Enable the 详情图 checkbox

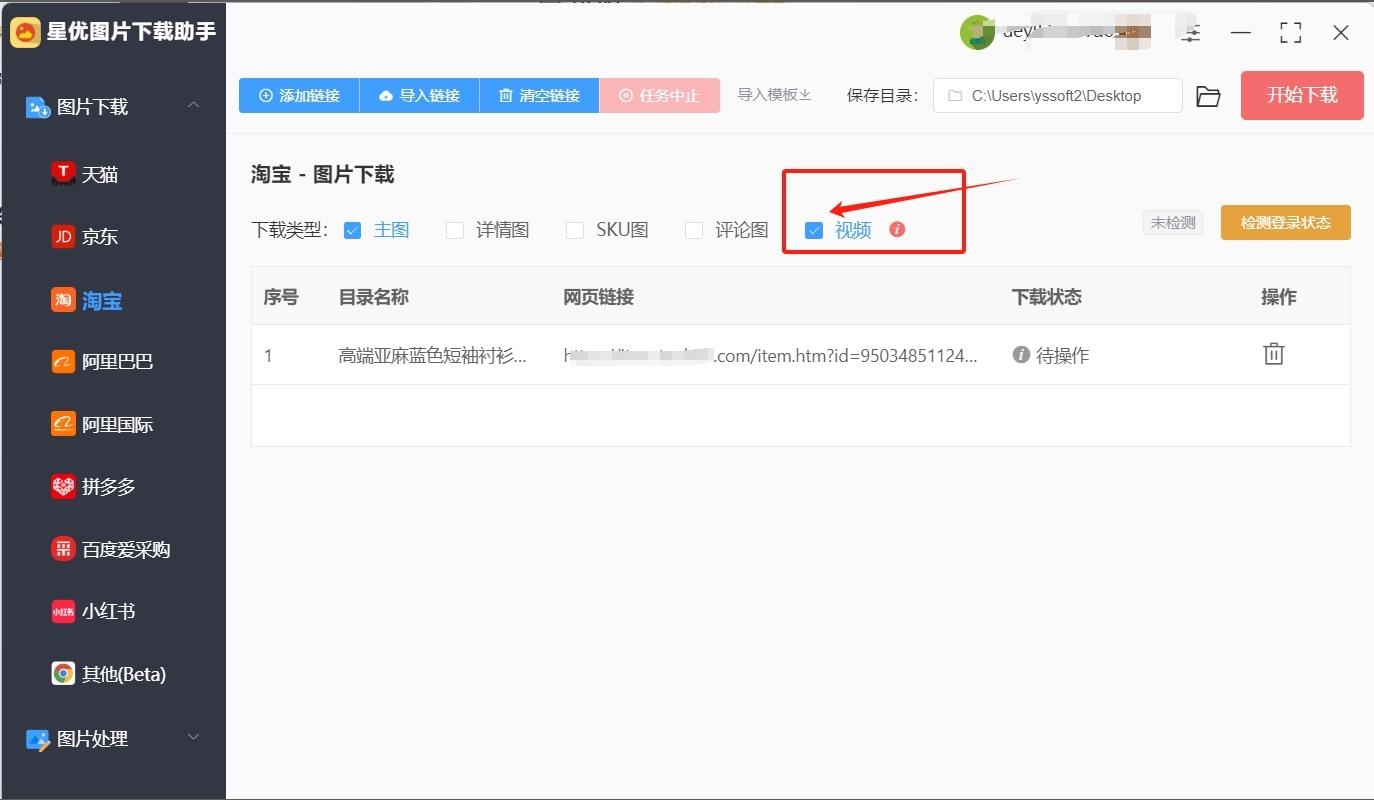point(455,230)
